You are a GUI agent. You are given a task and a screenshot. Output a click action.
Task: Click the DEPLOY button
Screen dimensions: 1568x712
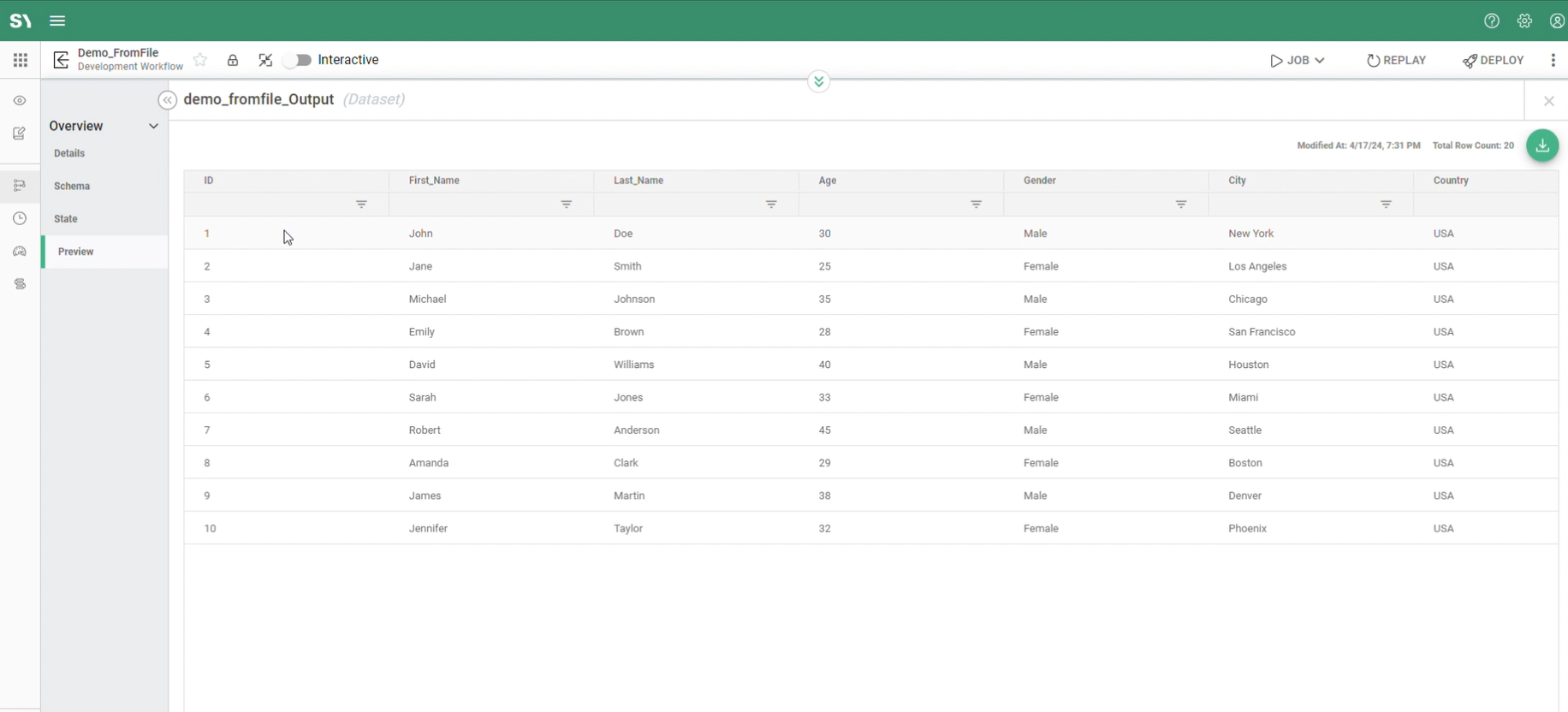1494,60
